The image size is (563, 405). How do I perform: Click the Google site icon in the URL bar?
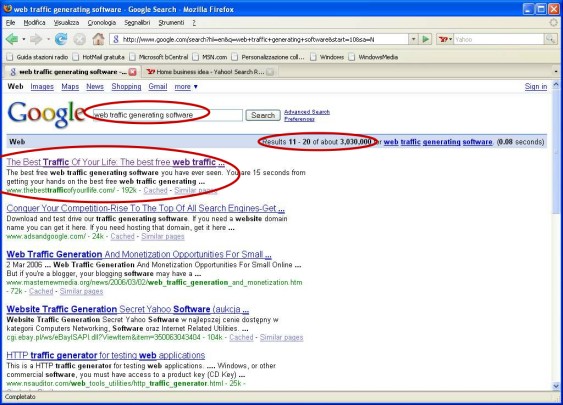point(116,39)
